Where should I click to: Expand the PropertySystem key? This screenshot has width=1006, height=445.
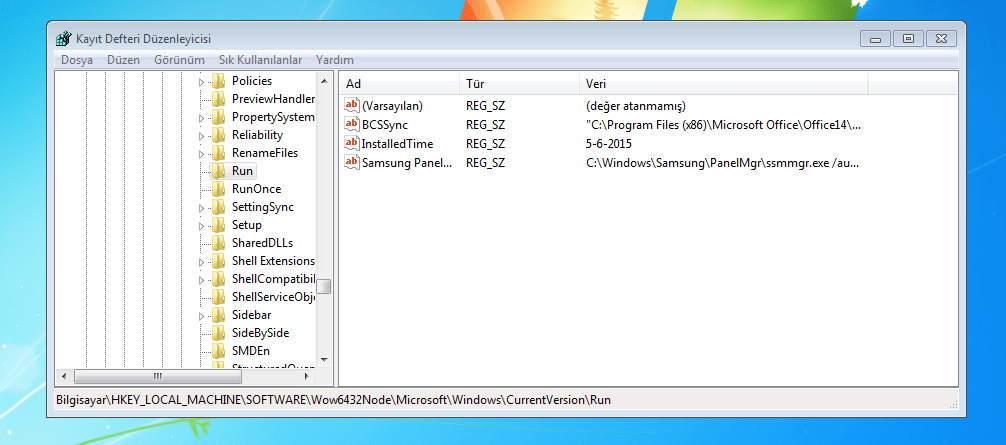201,118
